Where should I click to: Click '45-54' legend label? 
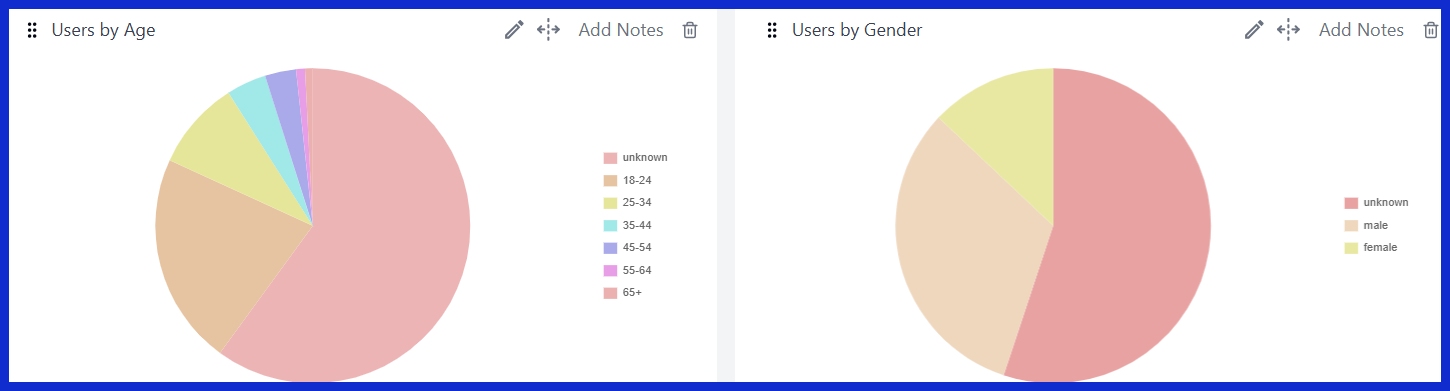636,248
